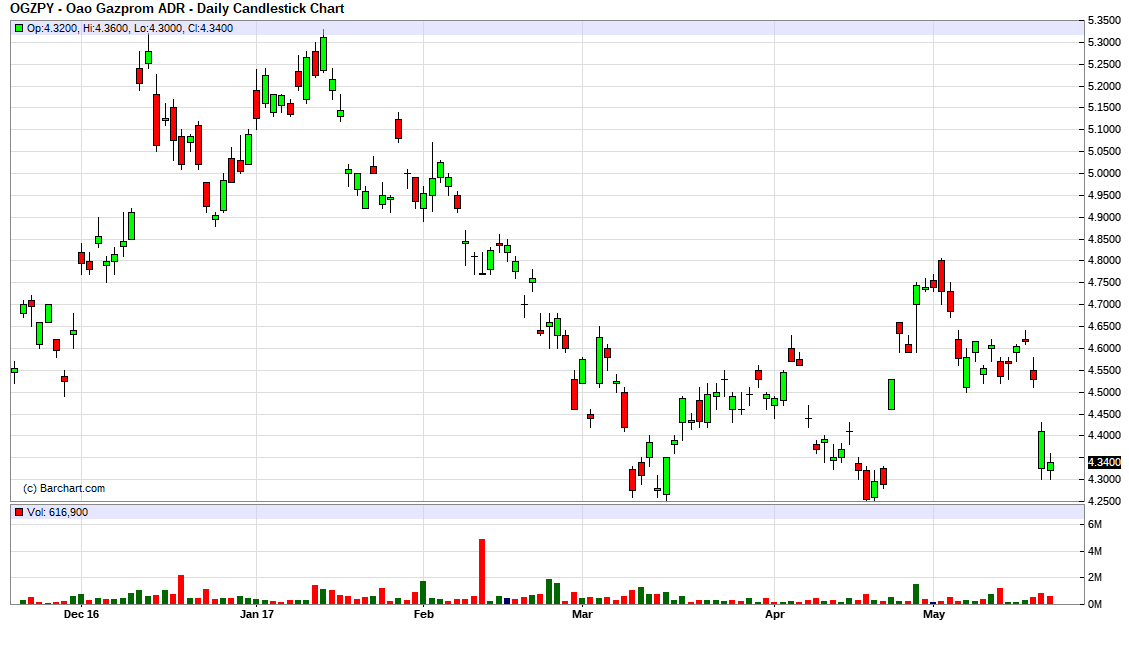Click the 4.2500 price axis label
Viewport: 1129px width, 645px height.
click(x=1105, y=501)
